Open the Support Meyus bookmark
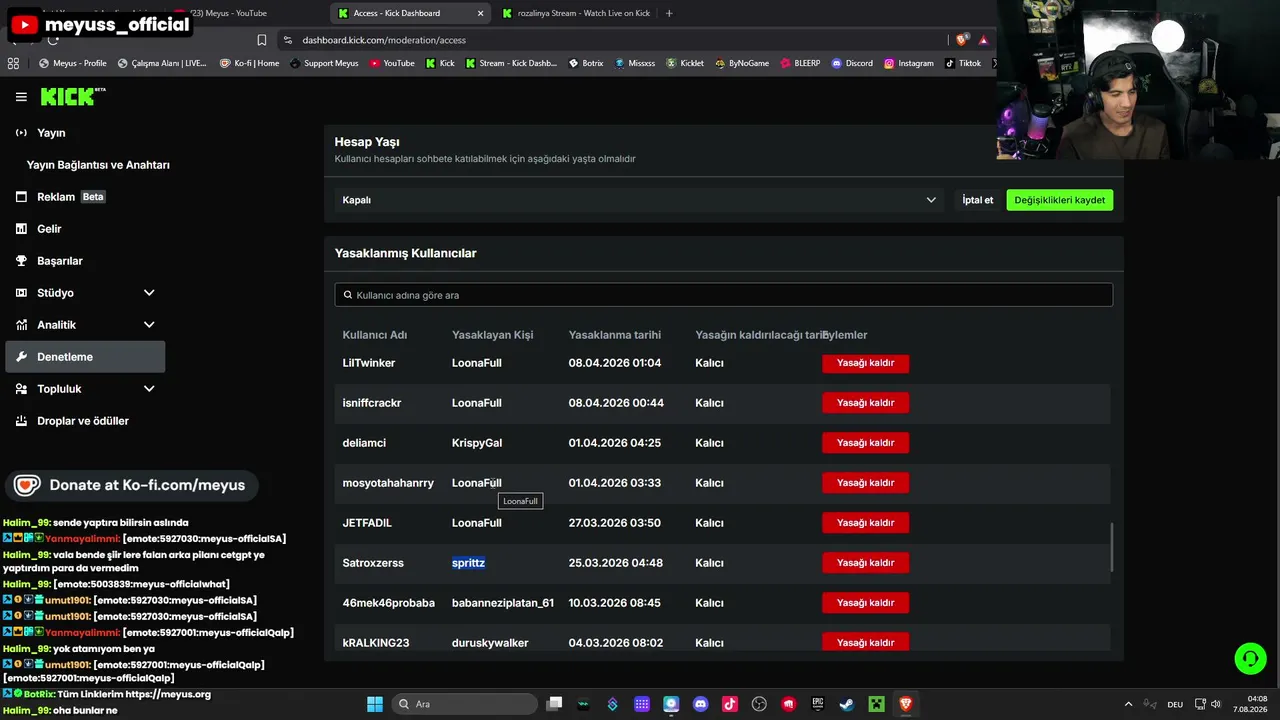 point(324,63)
